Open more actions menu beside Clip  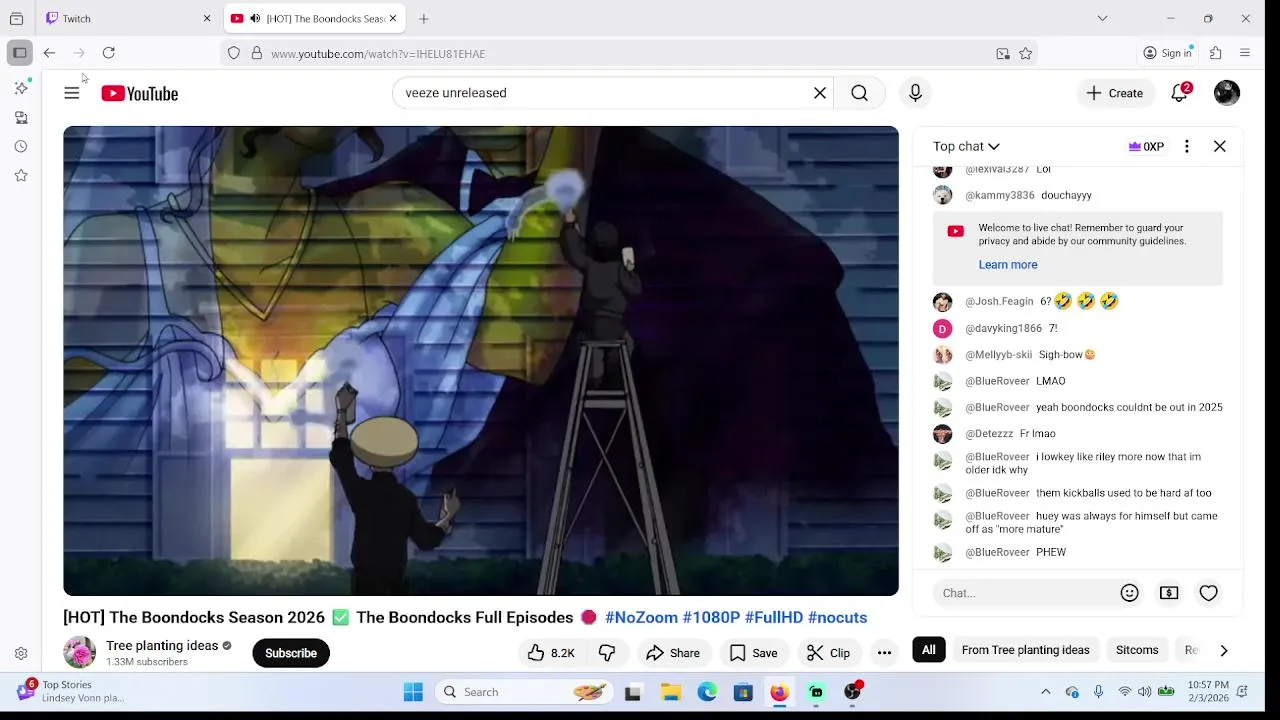(884, 653)
